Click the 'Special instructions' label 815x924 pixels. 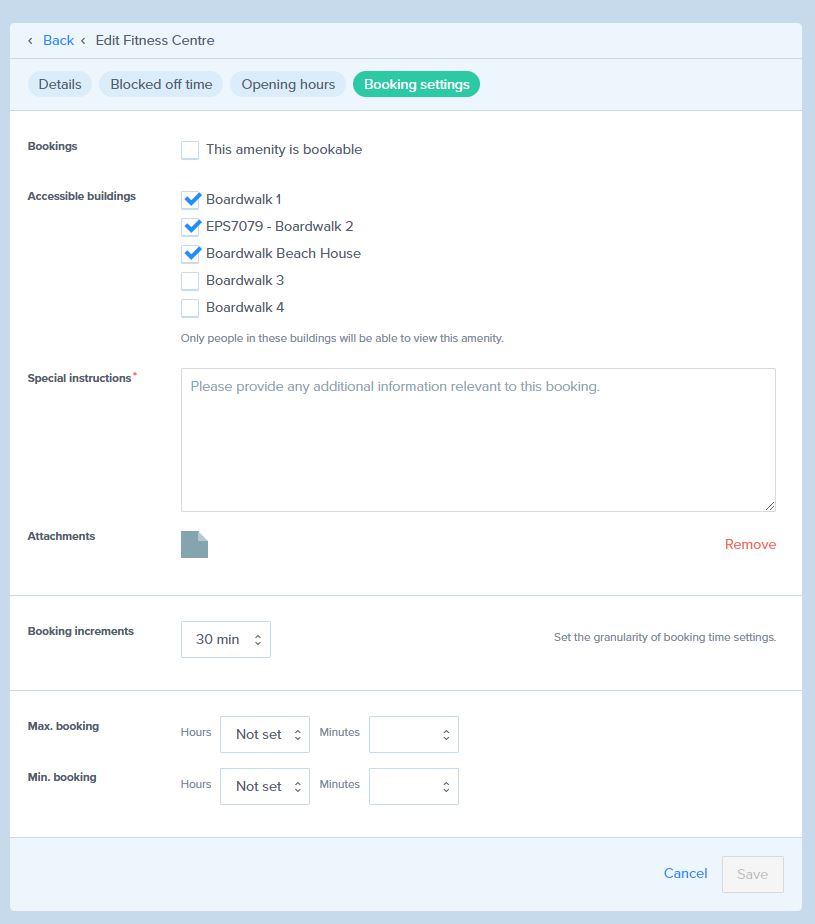pos(80,378)
